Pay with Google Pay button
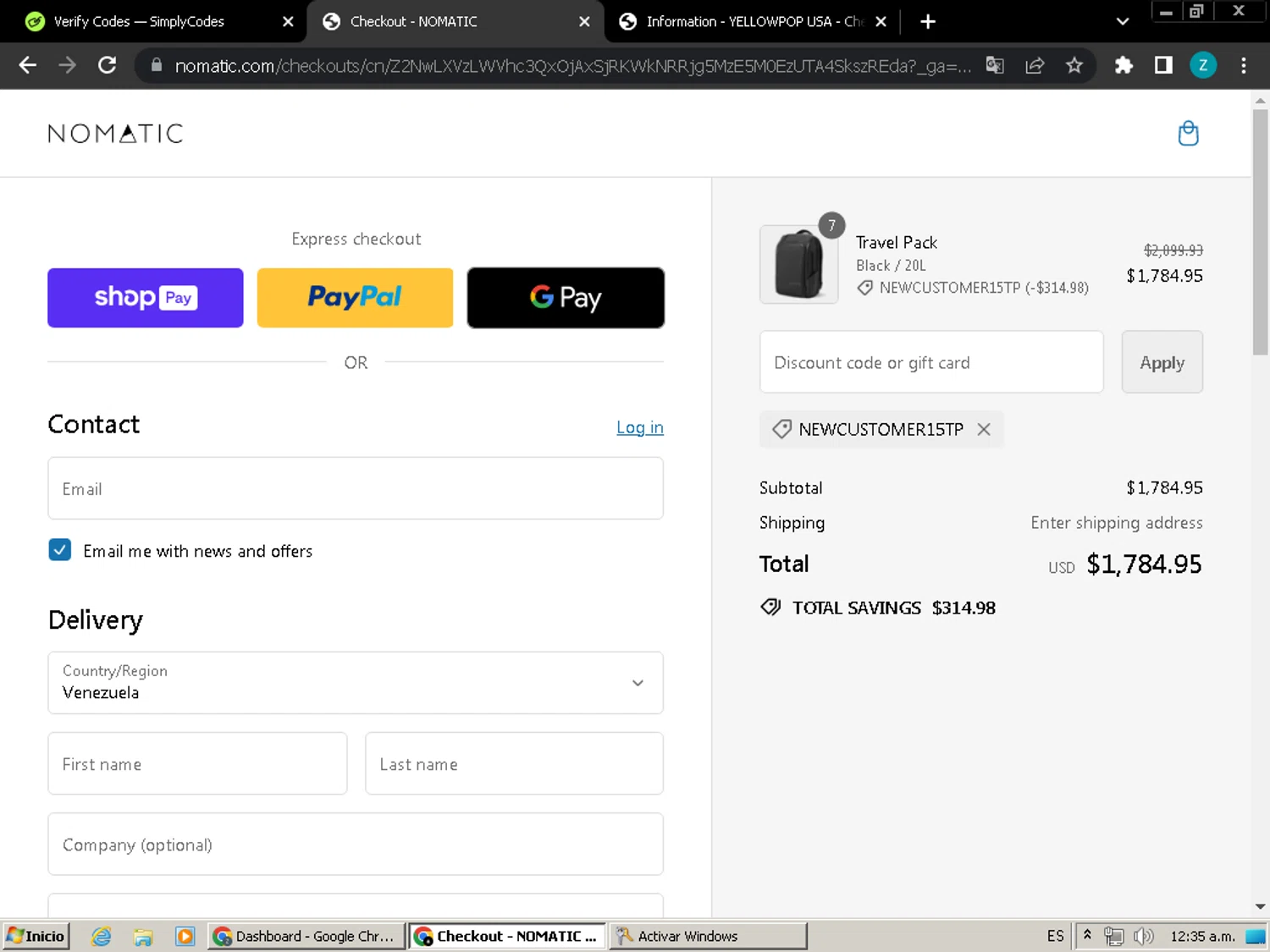The image size is (1270, 952). point(566,298)
